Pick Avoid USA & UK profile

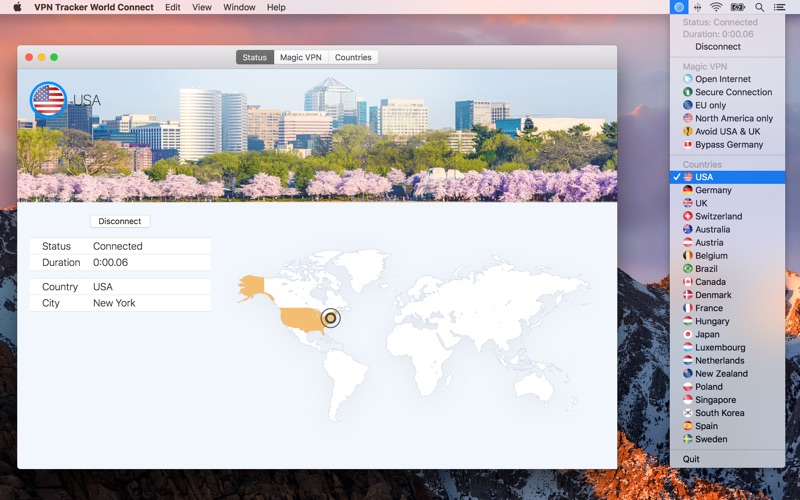pos(728,132)
